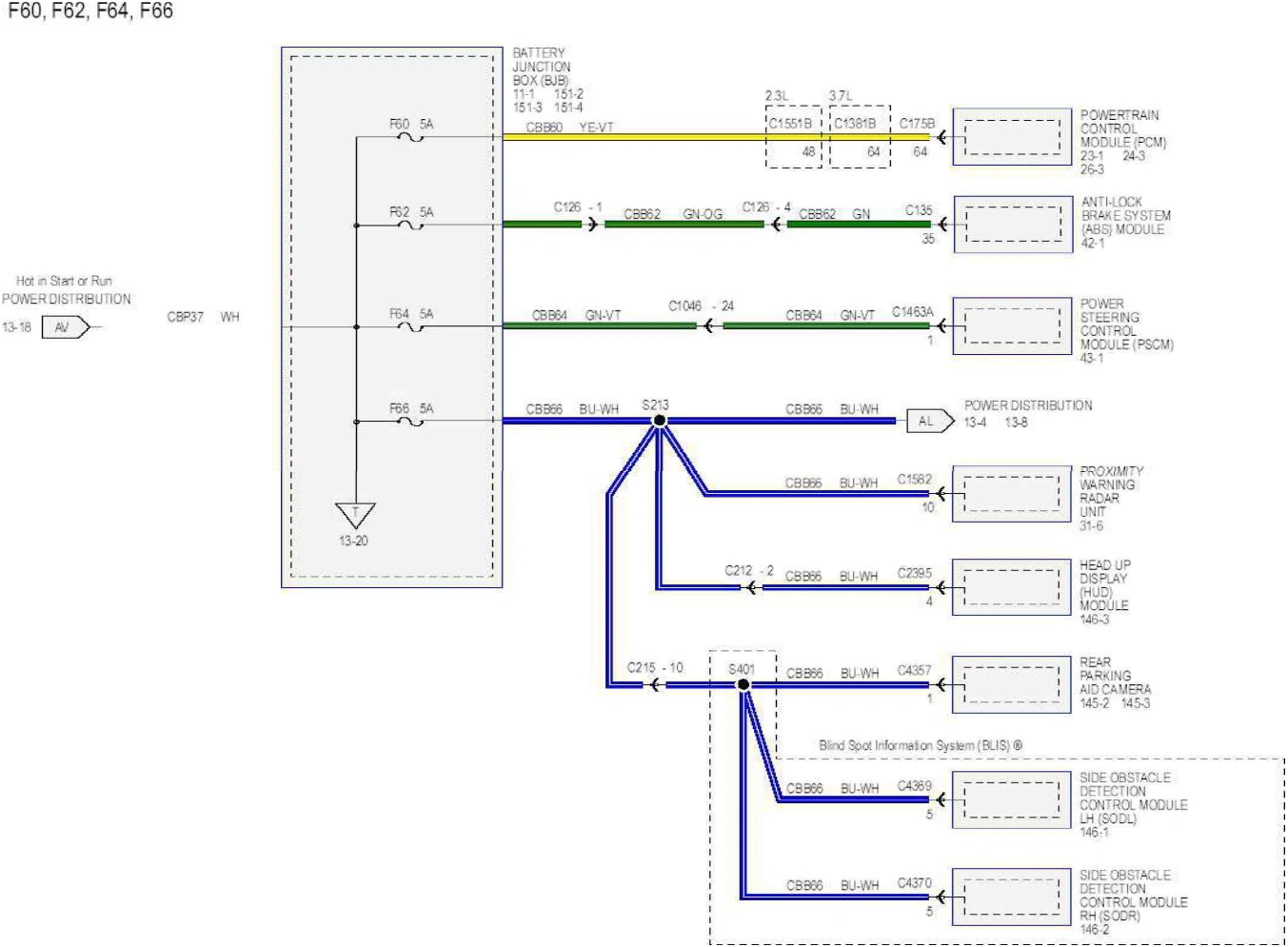Click the "CBB60" circuit label
Viewport: 1288px width, 947px height.
tap(545, 128)
